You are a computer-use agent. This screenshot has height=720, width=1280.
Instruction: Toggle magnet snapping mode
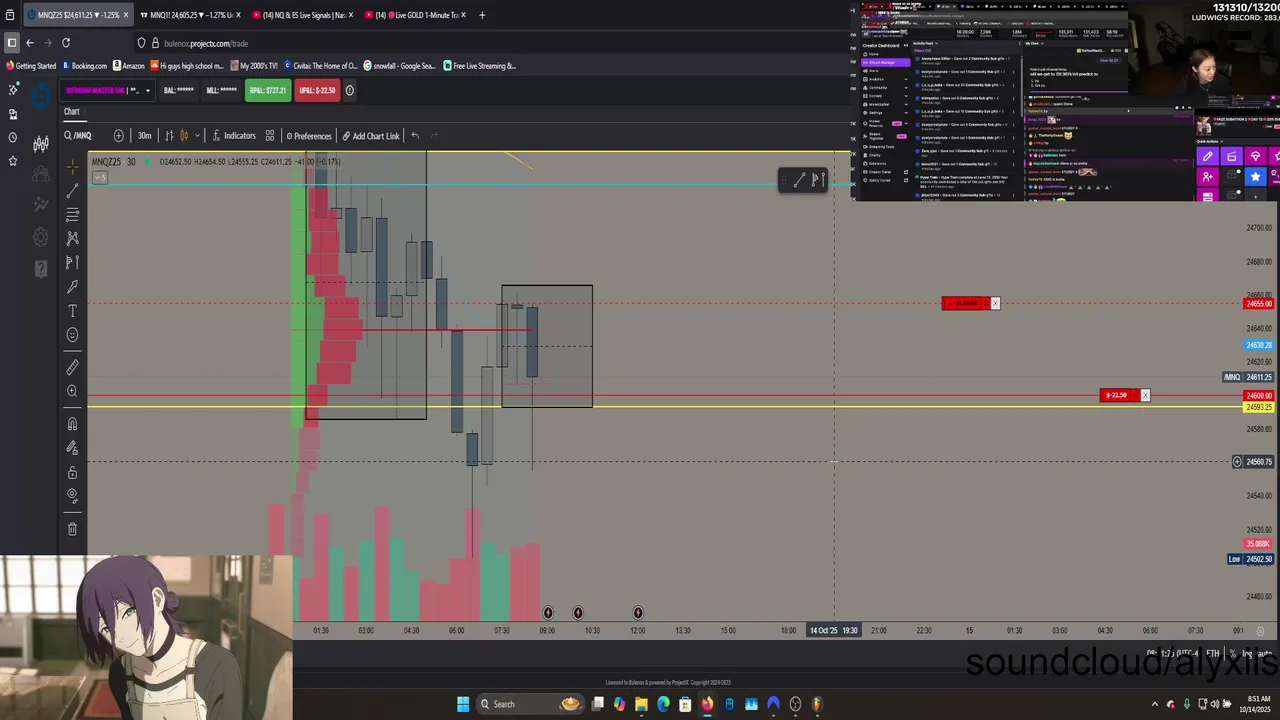coord(72,424)
